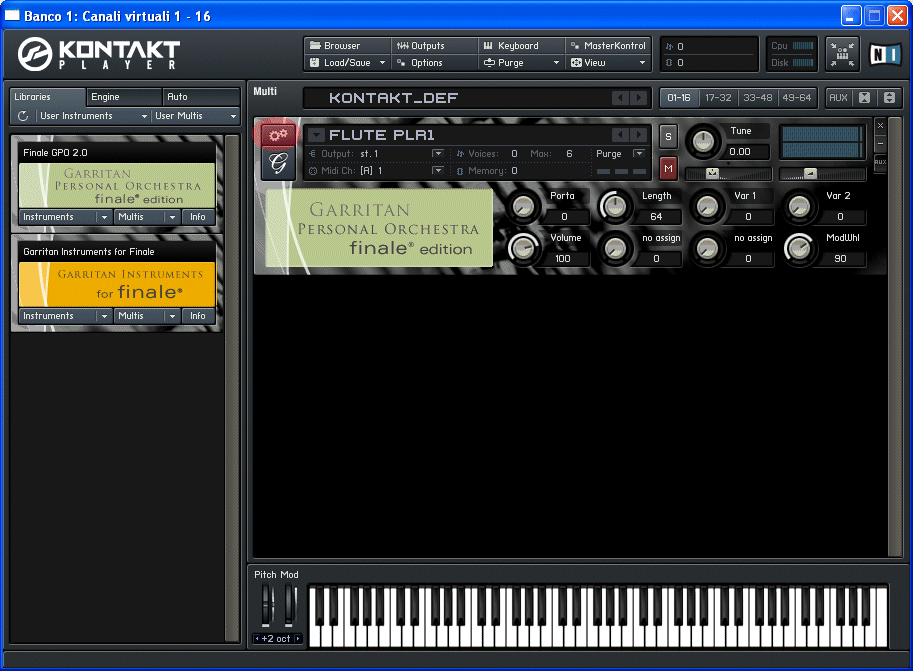Click Info button for Finale GPO 2.0

198,217
